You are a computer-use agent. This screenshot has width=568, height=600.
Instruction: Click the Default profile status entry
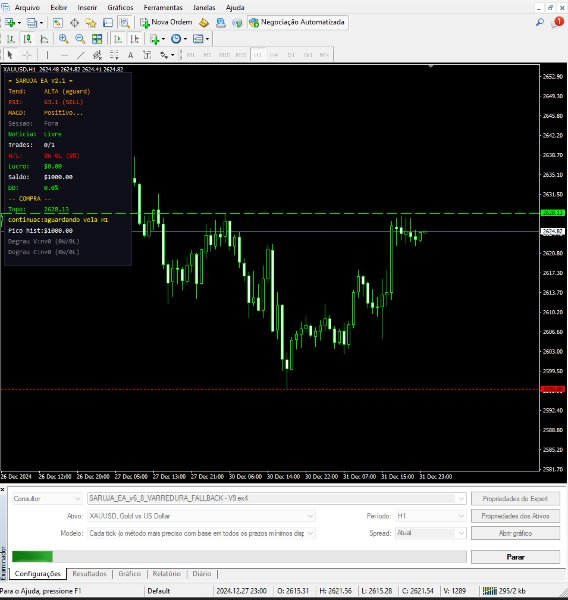click(x=158, y=591)
